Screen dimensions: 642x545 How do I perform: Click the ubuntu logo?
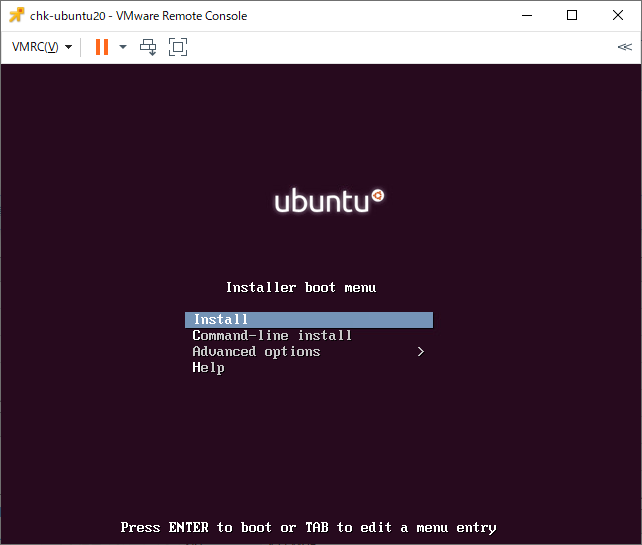[329, 200]
